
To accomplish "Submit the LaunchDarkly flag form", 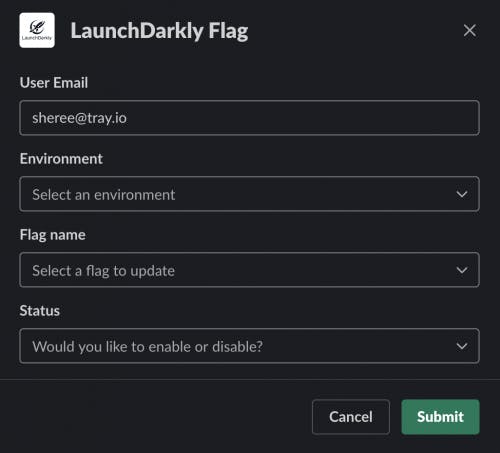I will pos(440,417).
